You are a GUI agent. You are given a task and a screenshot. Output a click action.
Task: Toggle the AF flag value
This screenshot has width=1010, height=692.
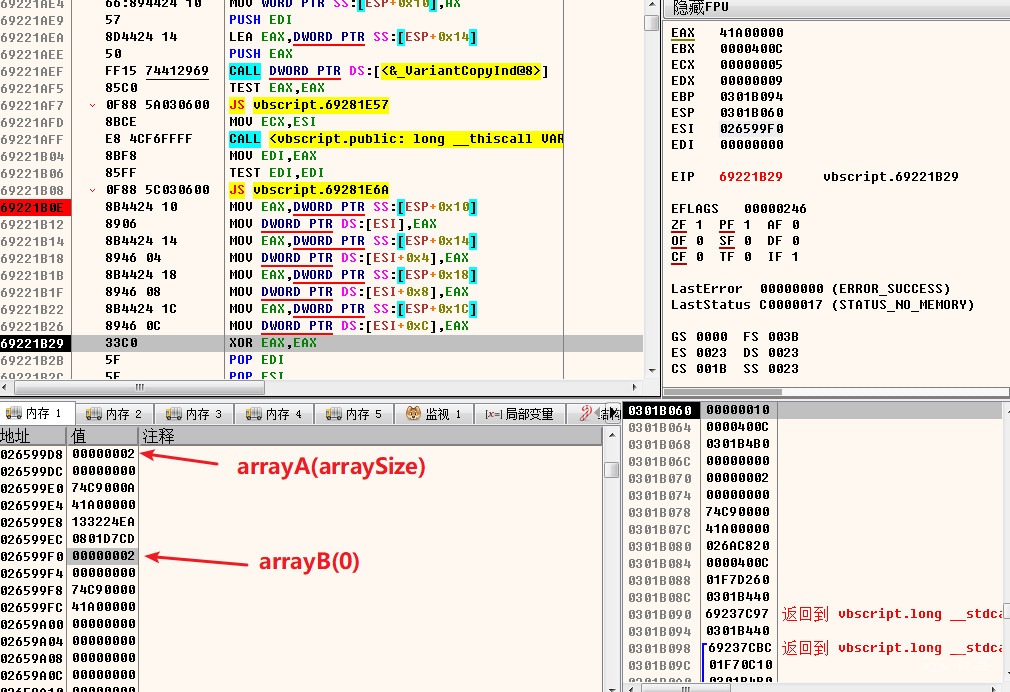[x=796, y=225]
